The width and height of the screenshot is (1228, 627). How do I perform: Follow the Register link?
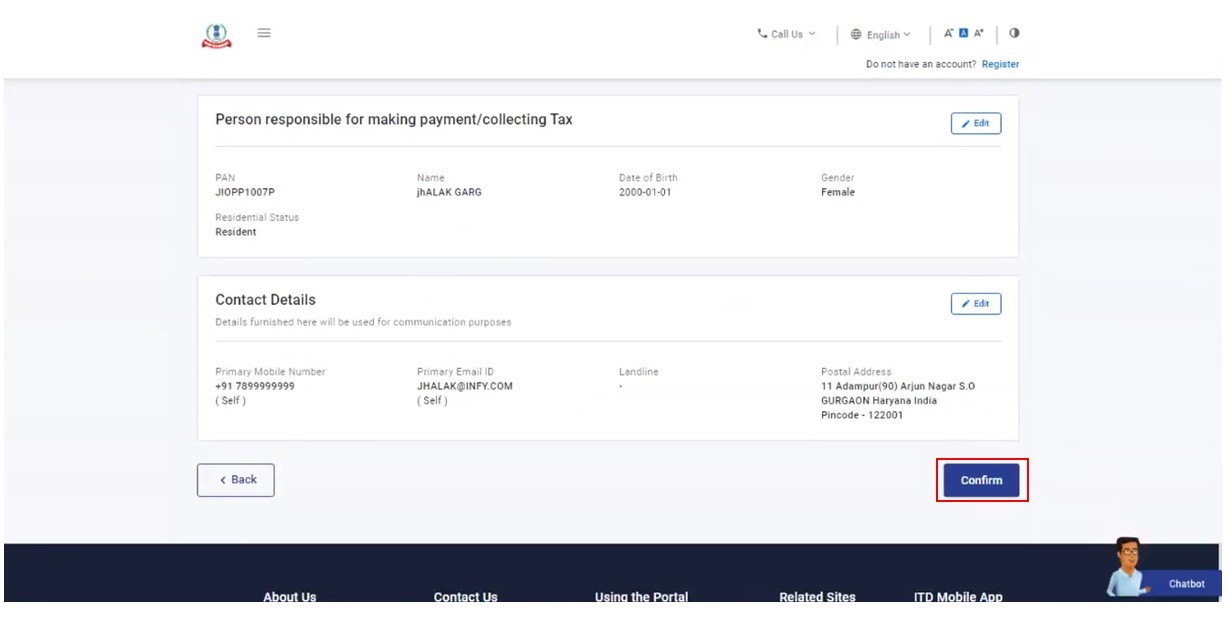[x=1000, y=64]
